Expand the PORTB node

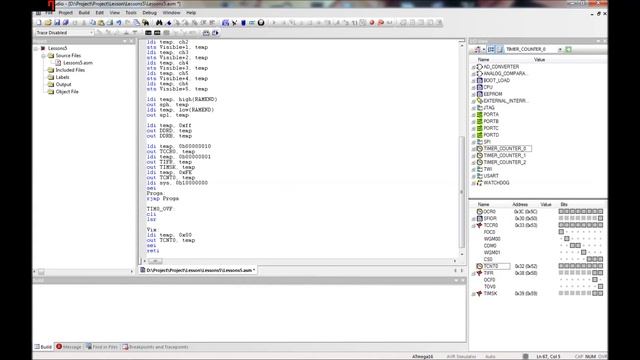(x=473, y=122)
